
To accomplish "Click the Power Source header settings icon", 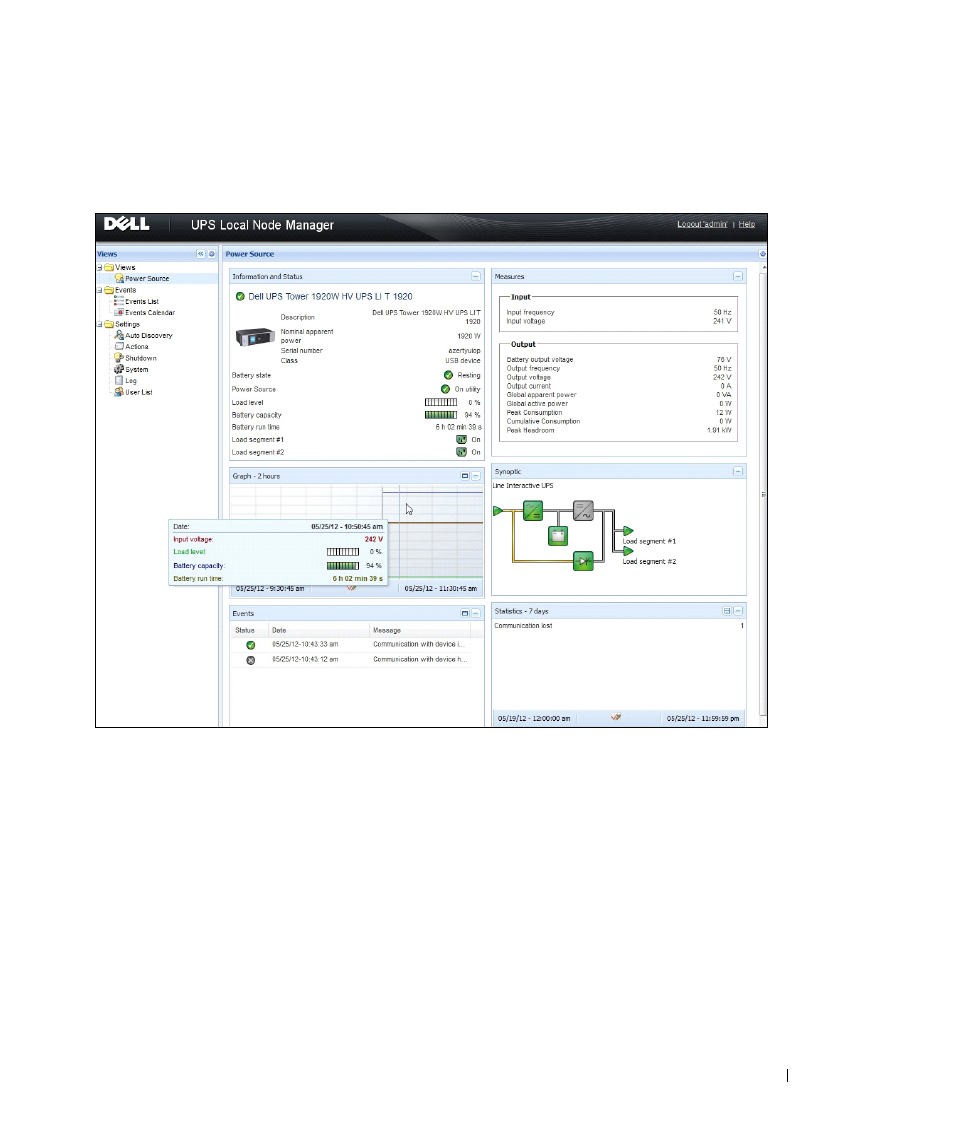I will [x=763, y=254].
